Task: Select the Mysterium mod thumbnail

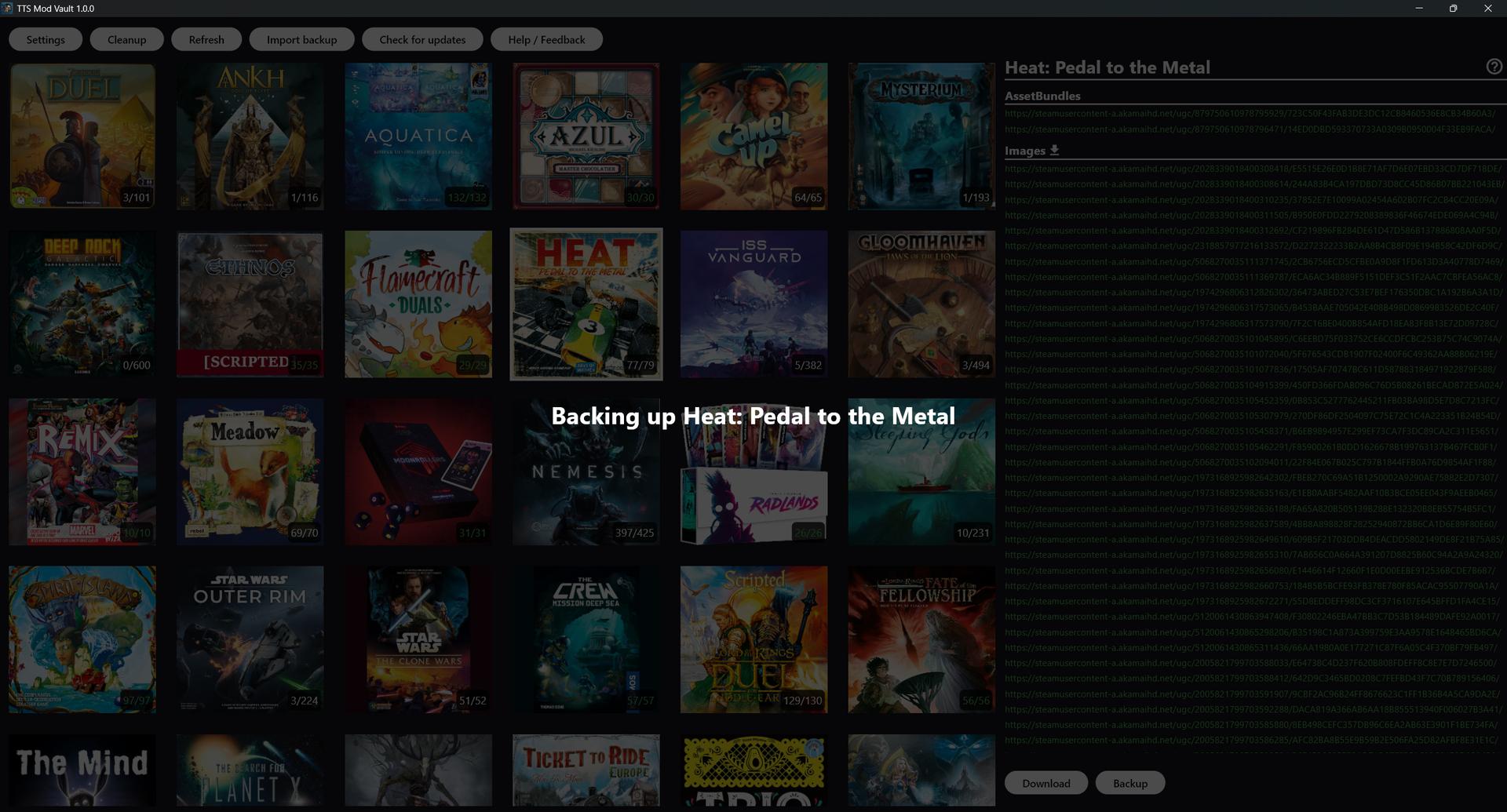Action: (x=921, y=136)
